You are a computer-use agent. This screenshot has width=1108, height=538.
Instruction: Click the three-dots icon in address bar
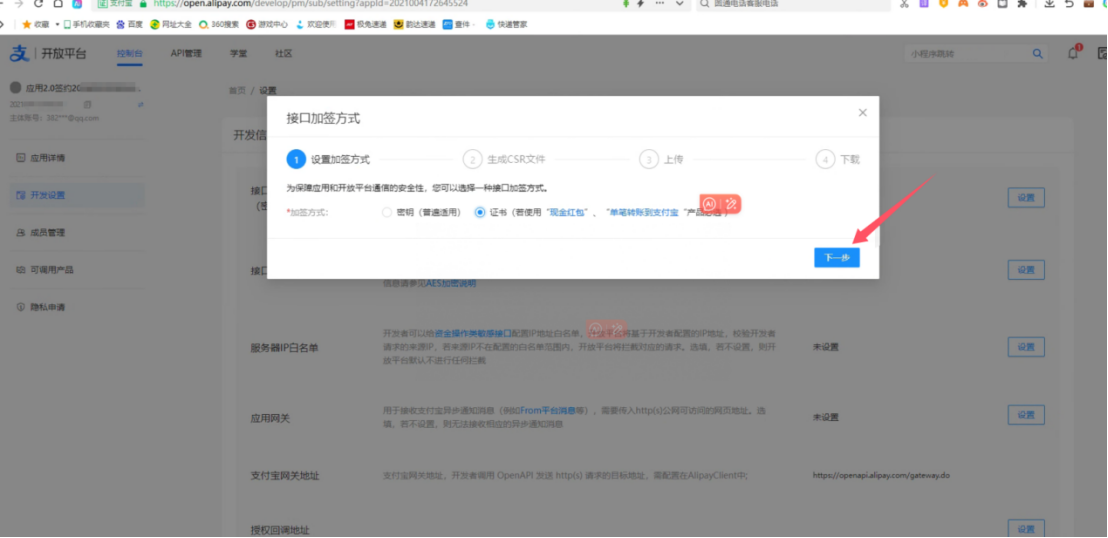click(x=660, y=4)
